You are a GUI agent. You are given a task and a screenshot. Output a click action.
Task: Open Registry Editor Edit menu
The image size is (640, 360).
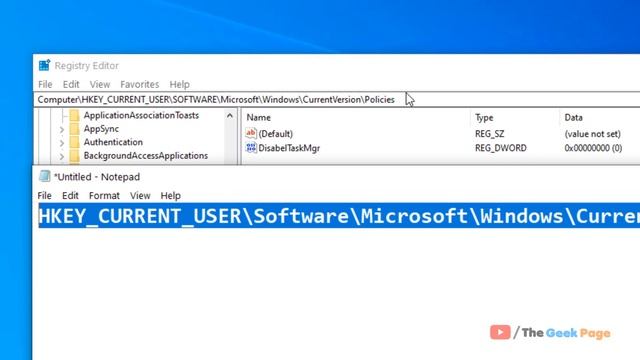[71, 84]
